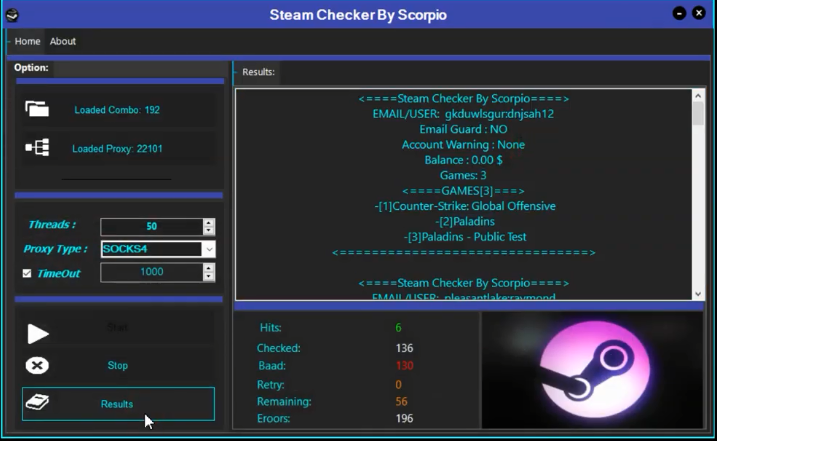Click the Loaded Proxy: 22101 button
The height and width of the screenshot is (460, 819).
pyautogui.click(x=118, y=148)
